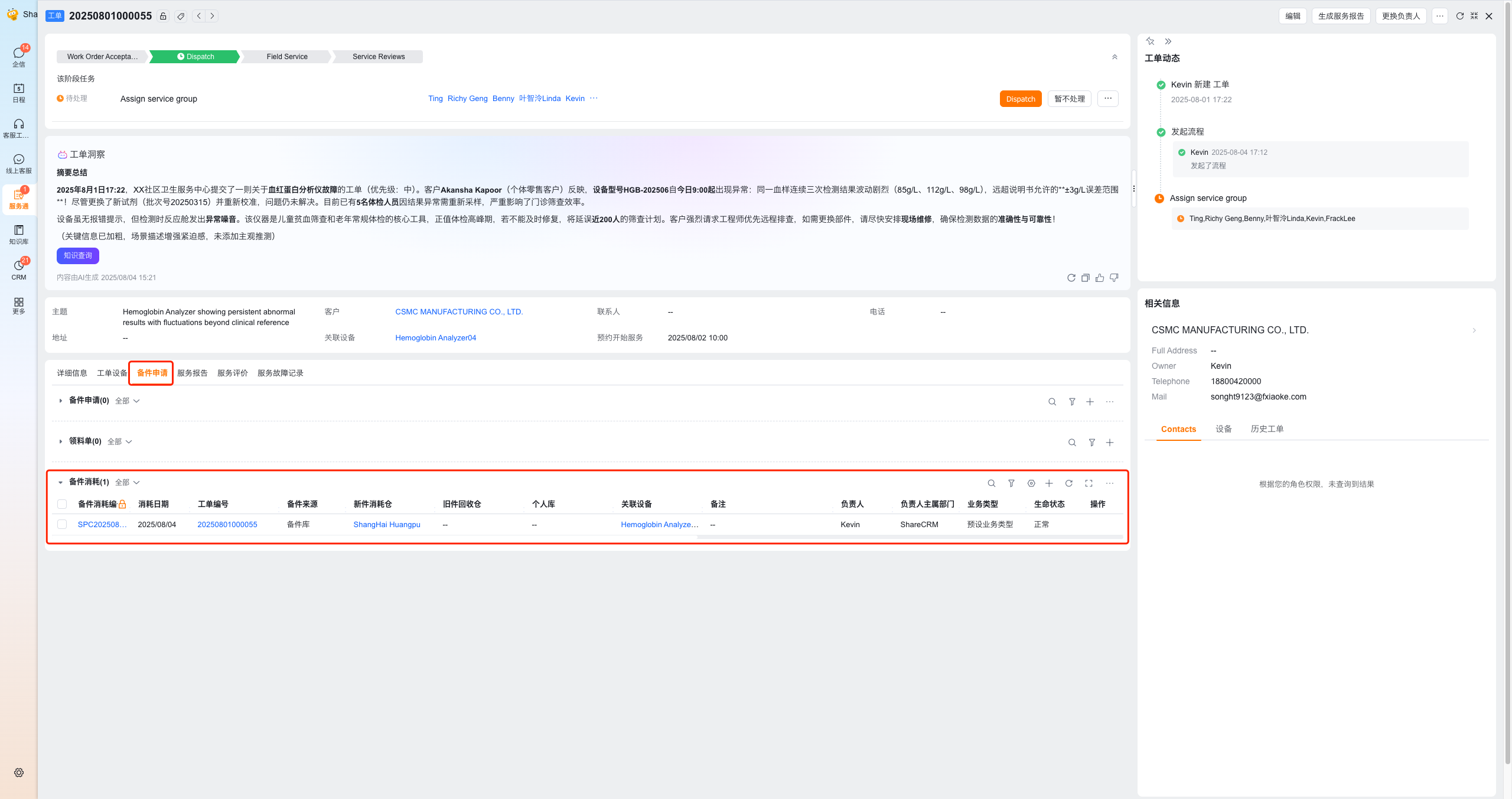Click the thumbs-up icon on the AI summary
The width and height of the screenshot is (1512, 799).
(1099, 278)
